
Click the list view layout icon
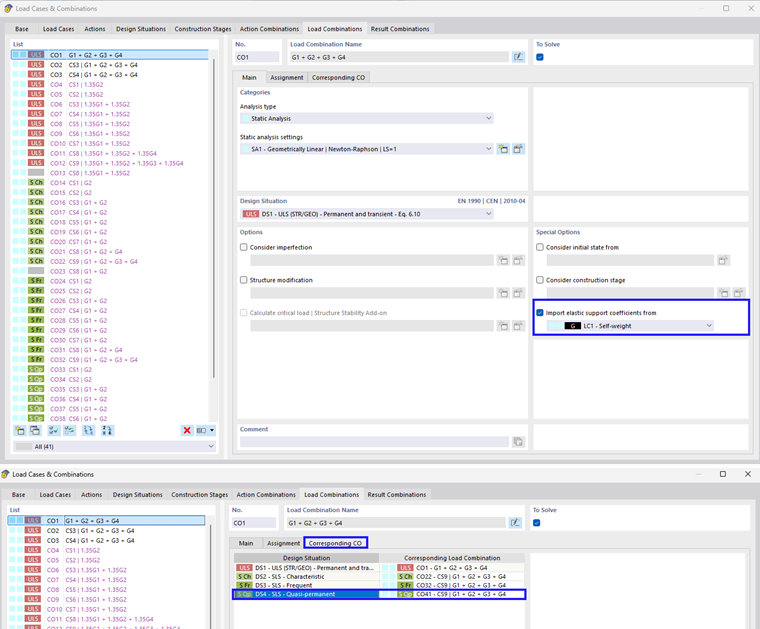point(201,430)
